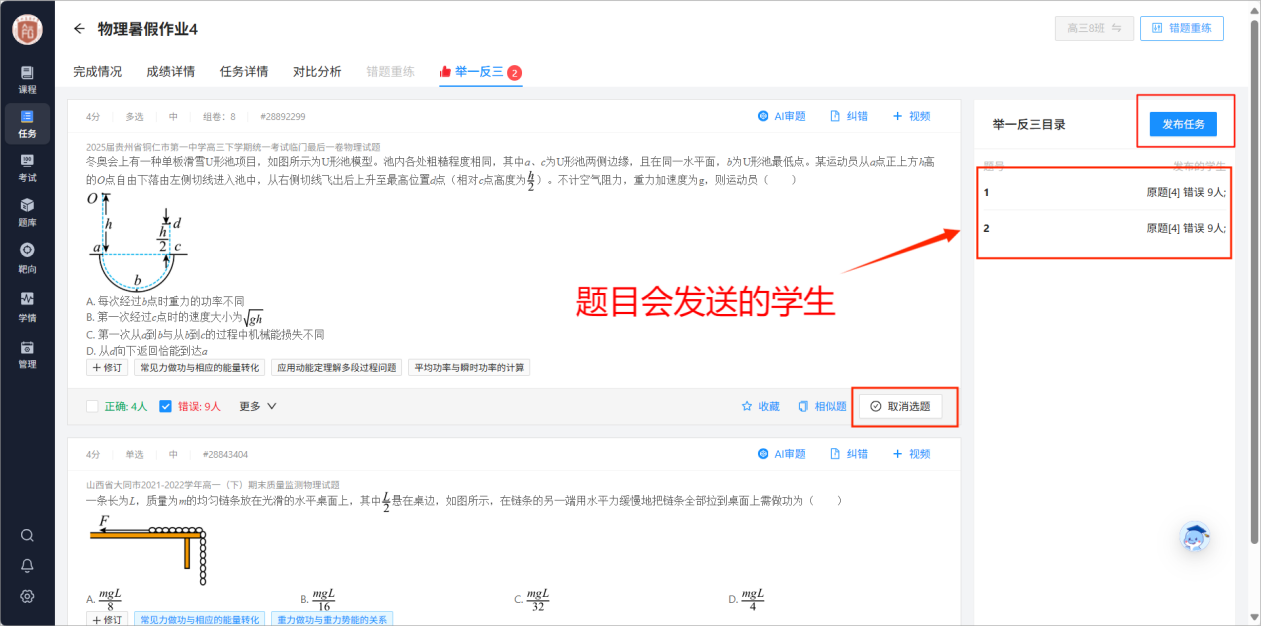Open 题库 in the left sidebar
This screenshot has height=626, width=1261.
[x=27, y=211]
